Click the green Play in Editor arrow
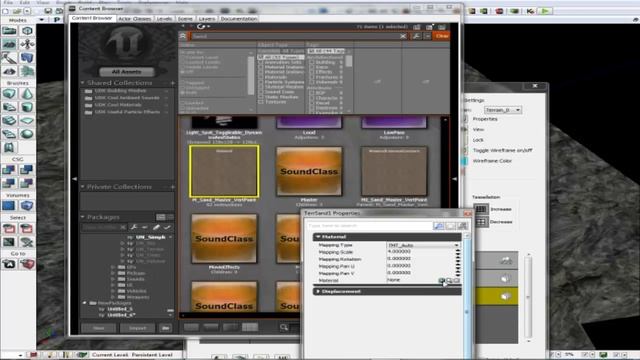 click(x=545, y=11)
